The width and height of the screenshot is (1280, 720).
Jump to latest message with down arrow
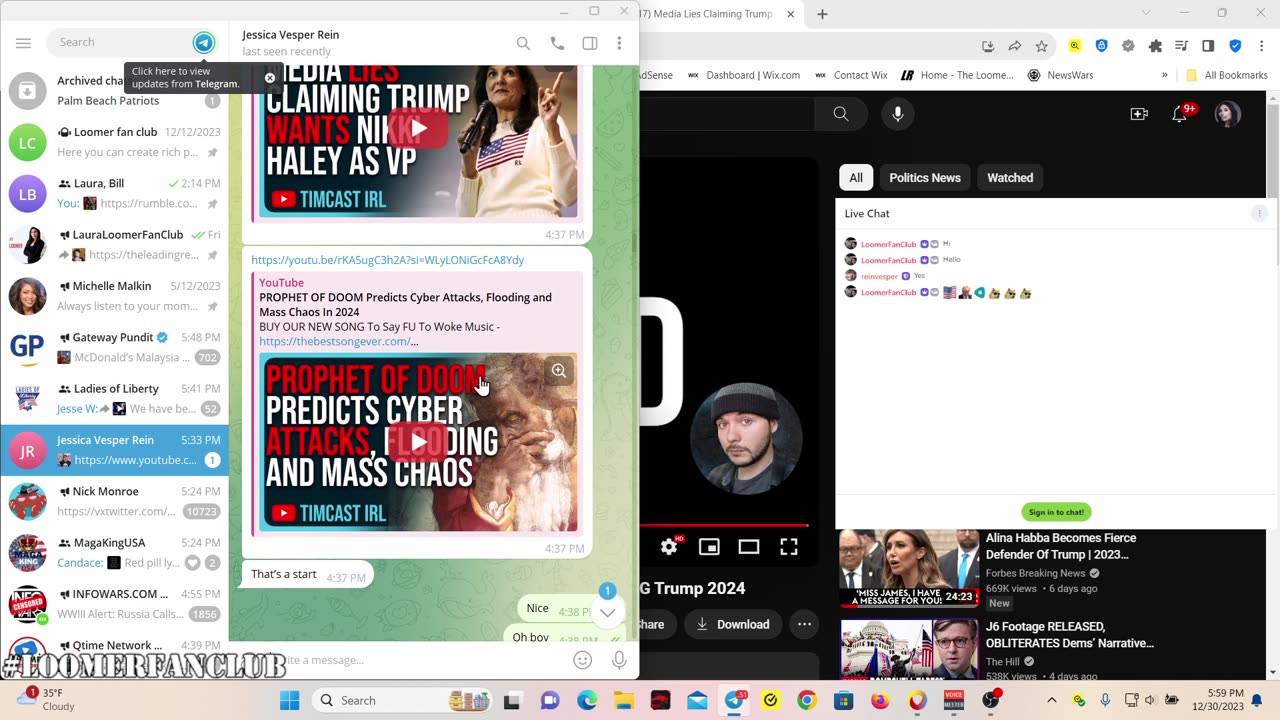607,612
